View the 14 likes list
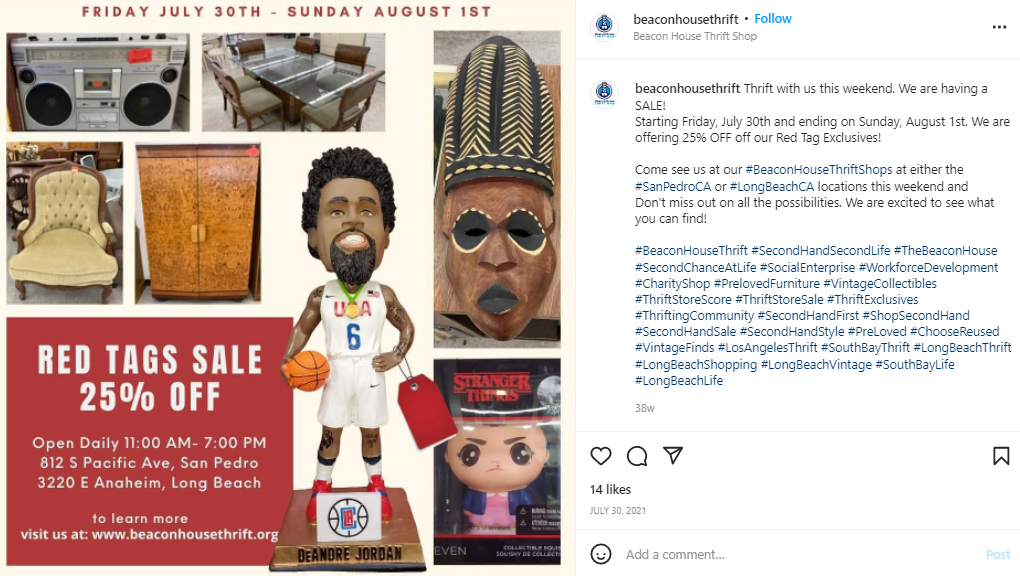The image size is (1020, 576). tap(610, 489)
